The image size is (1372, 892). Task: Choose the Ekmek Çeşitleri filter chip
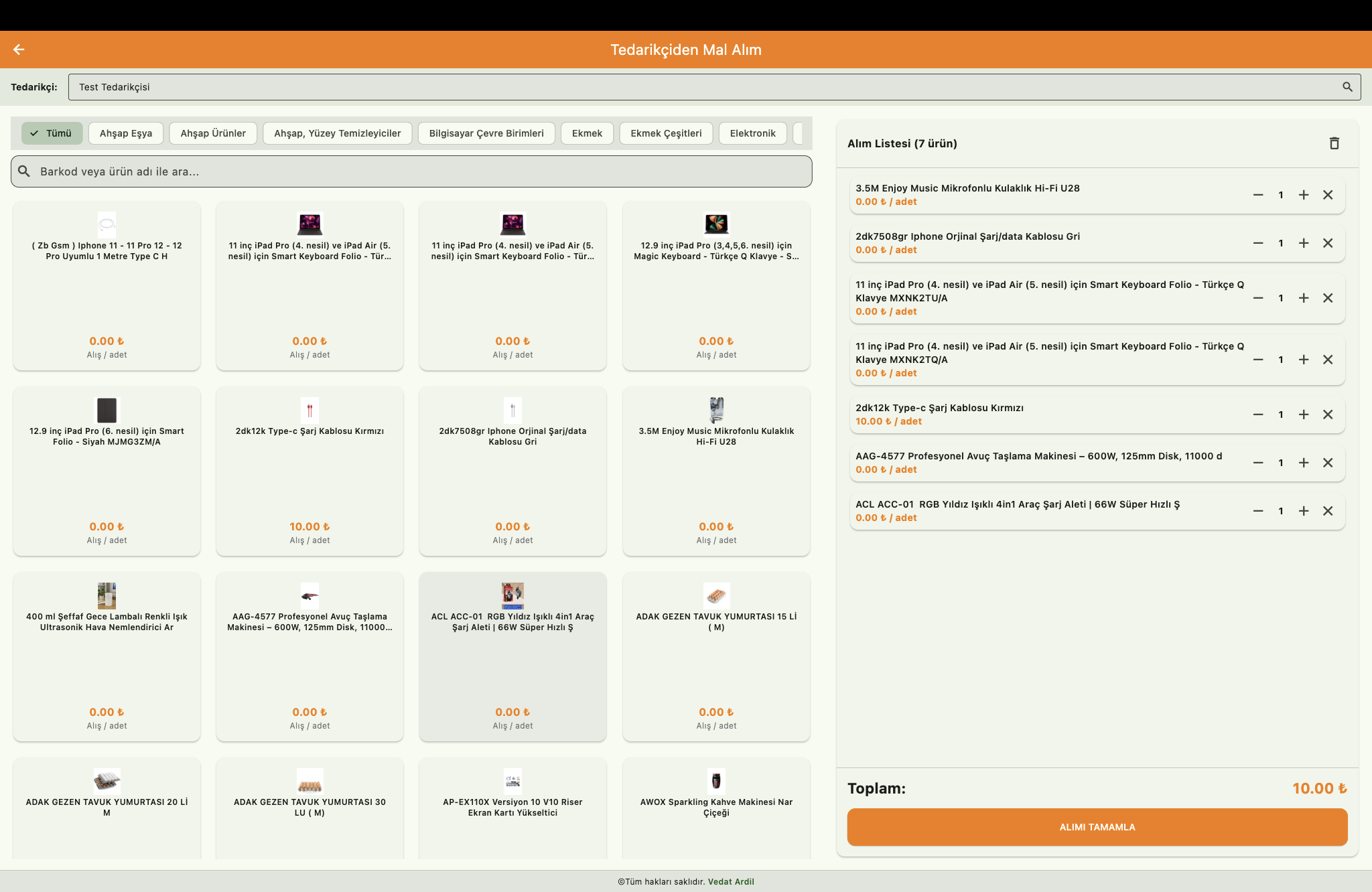(666, 133)
